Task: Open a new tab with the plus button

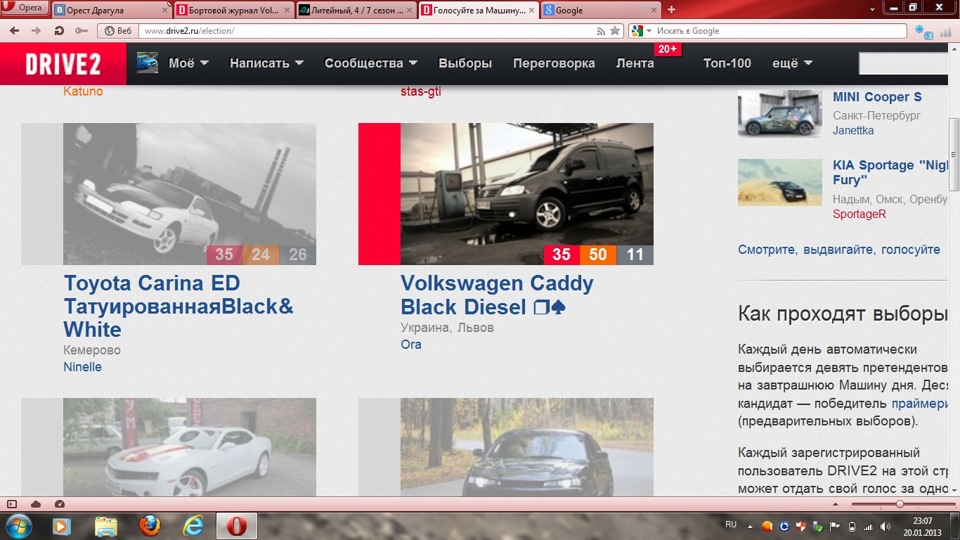Action: pos(671,10)
